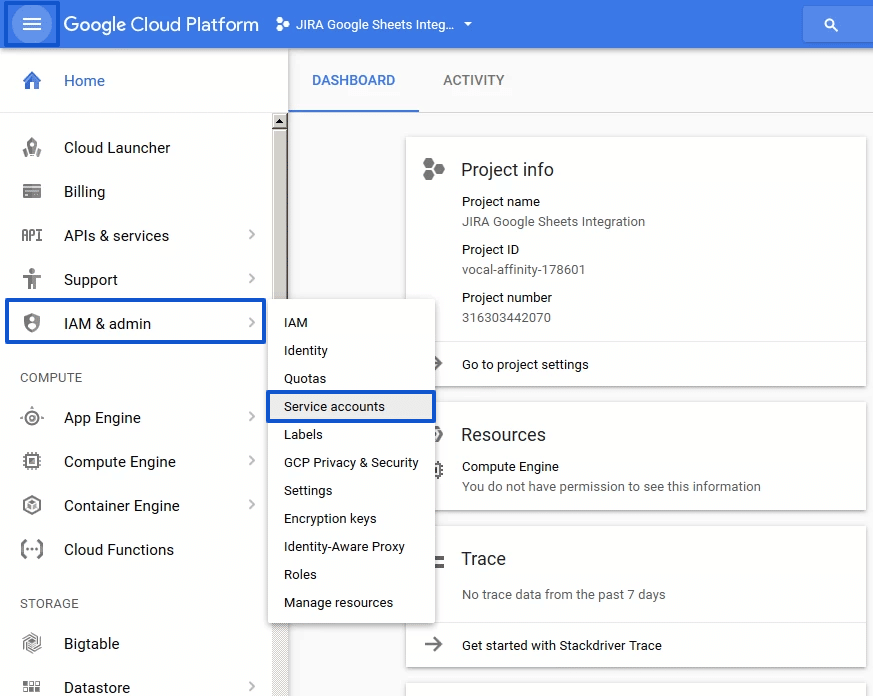Click the Project info hexagons icon
873x696 pixels.
pyautogui.click(x=434, y=169)
